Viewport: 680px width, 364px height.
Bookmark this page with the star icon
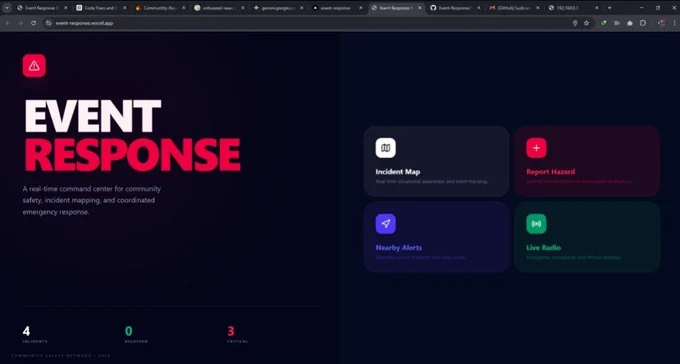tap(587, 23)
